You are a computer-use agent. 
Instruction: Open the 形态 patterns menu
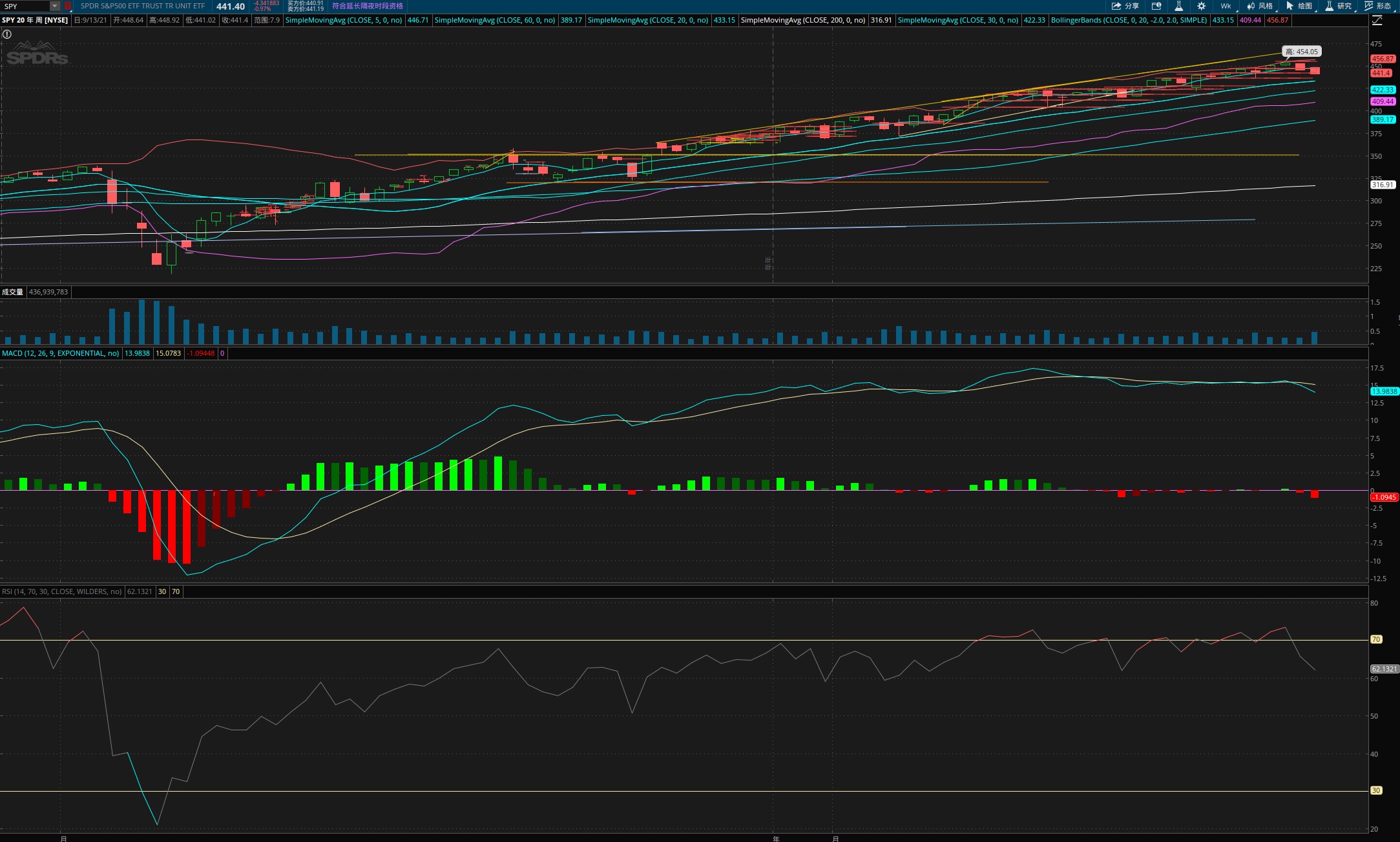[1377, 6]
